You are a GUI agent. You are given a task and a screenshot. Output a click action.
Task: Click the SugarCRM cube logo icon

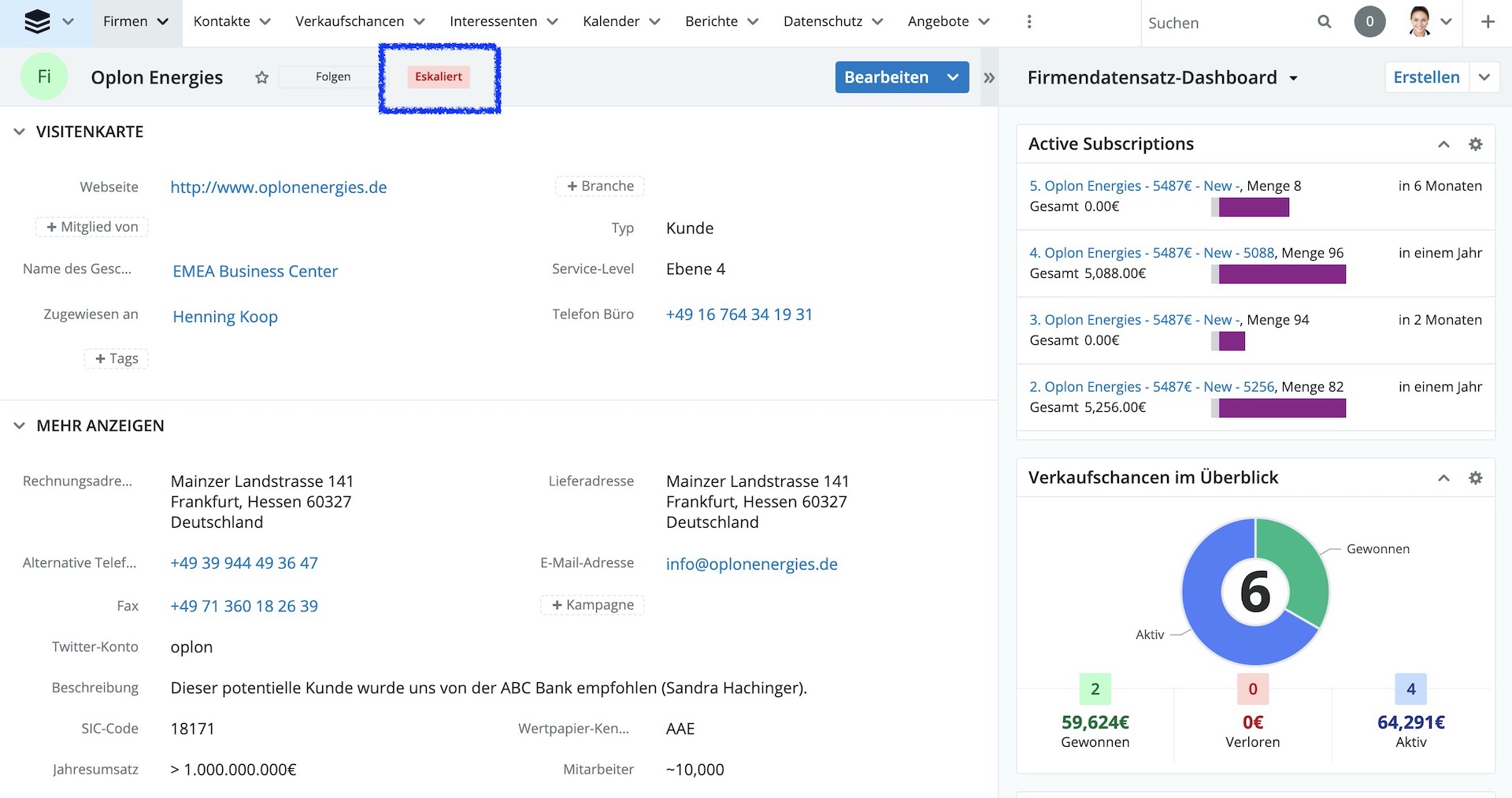[x=37, y=22]
